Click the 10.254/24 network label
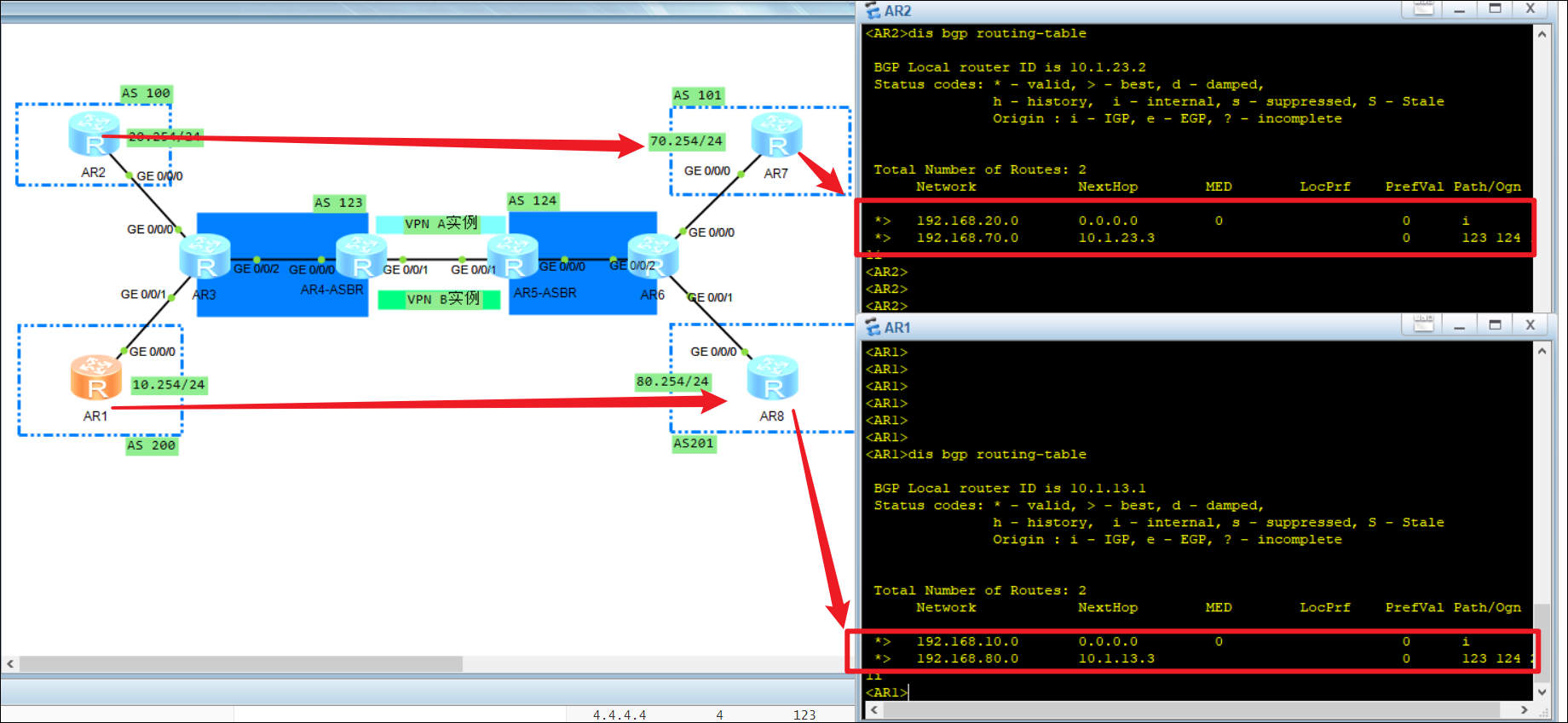The image size is (1568, 723). pyautogui.click(x=169, y=385)
